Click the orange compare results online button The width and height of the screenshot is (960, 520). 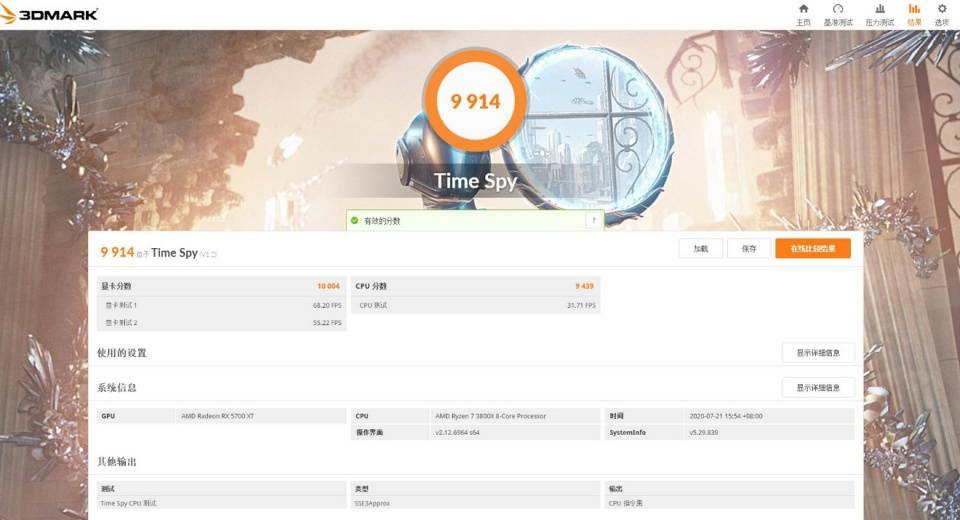tap(812, 249)
